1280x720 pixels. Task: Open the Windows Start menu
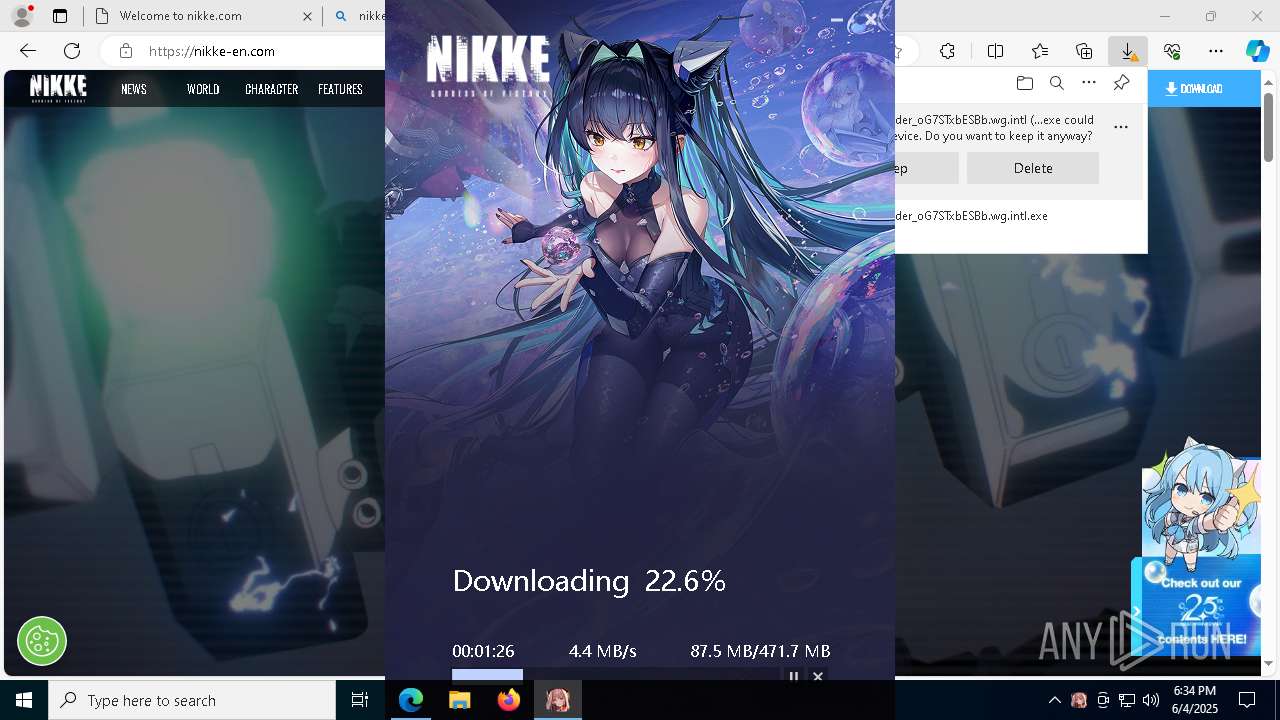coord(24,700)
